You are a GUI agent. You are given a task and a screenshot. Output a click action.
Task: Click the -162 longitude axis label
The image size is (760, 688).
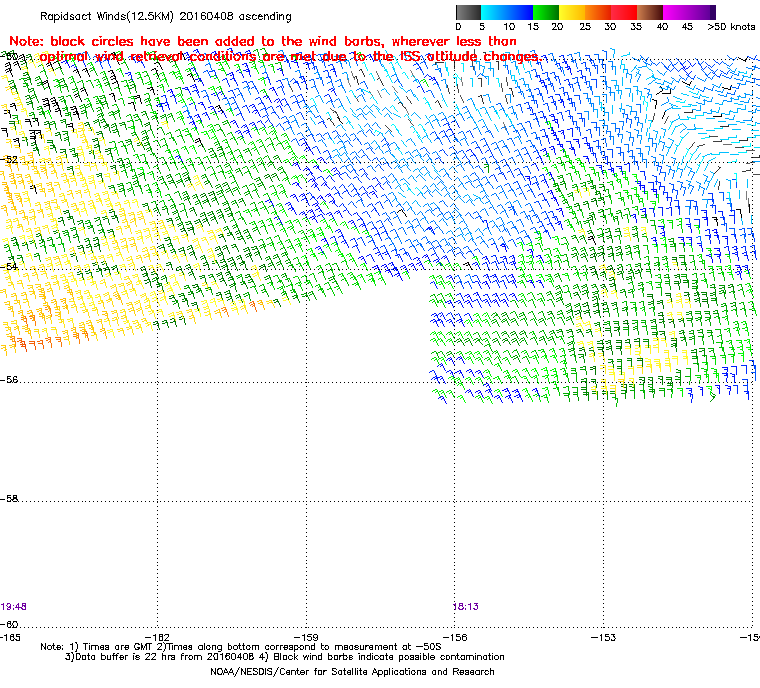pyautogui.click(x=158, y=637)
